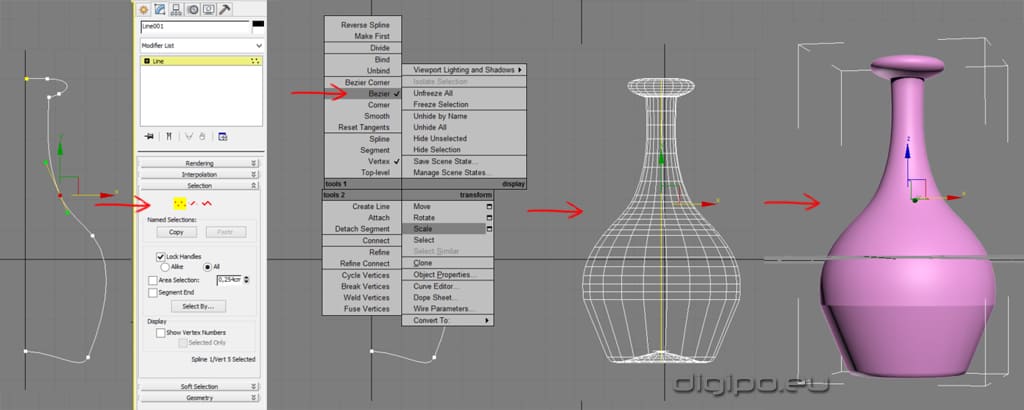Click the Copy named selection button

[x=176, y=232]
